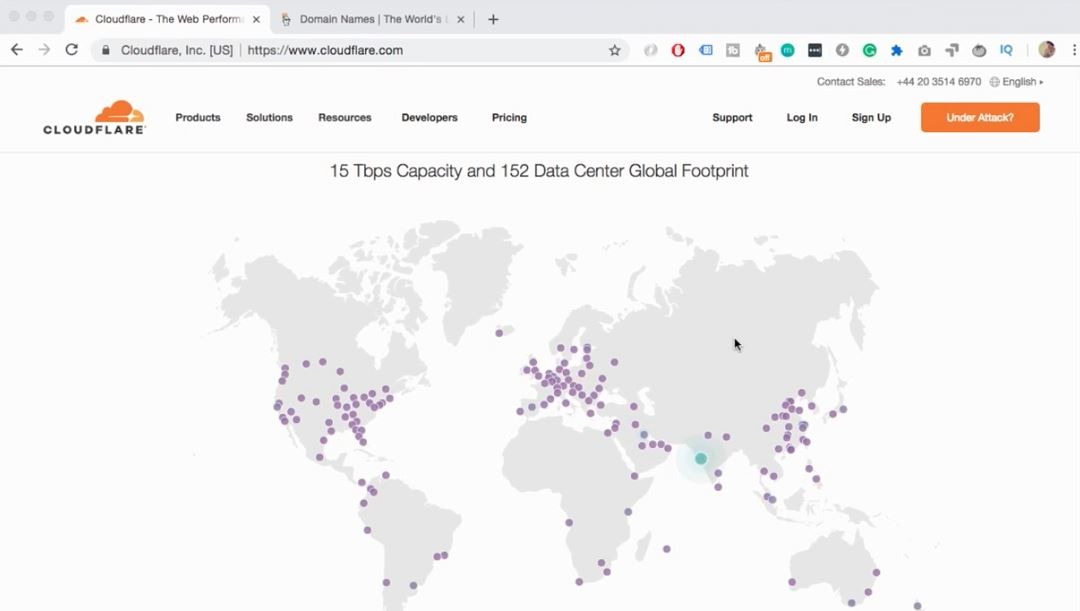Click the camera screenshot extension icon
Image resolution: width=1080 pixels, height=611 pixels.
[x=924, y=50]
